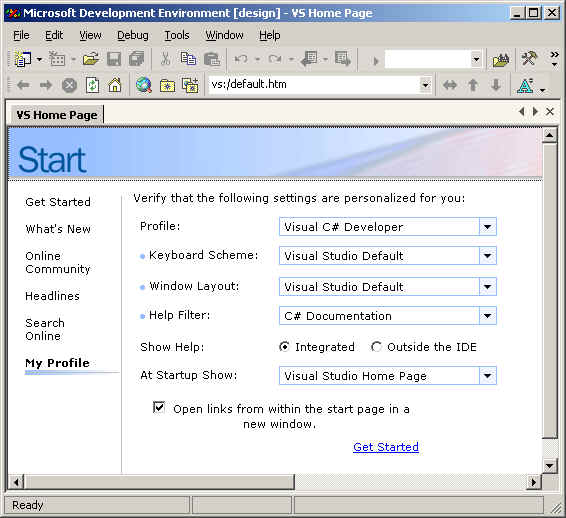Click the Redo arrow icon
Image resolution: width=566 pixels, height=518 pixels.
point(275,59)
